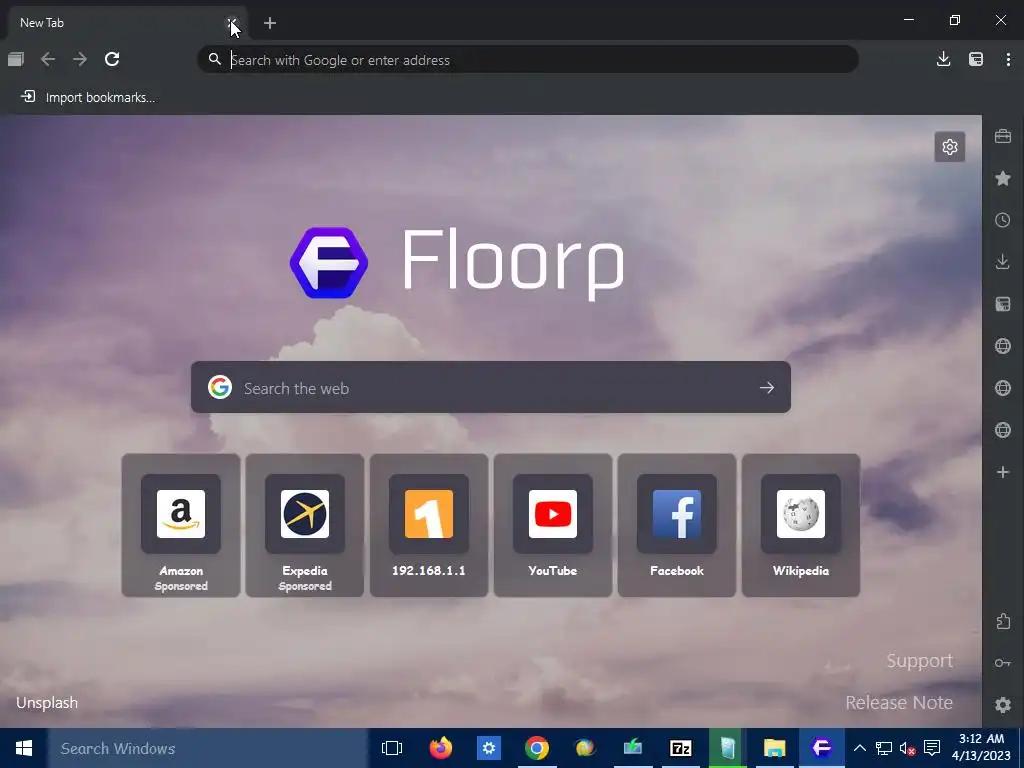This screenshot has height=768, width=1024.
Task: Open the muted volume tray icon
Action: click(x=908, y=748)
